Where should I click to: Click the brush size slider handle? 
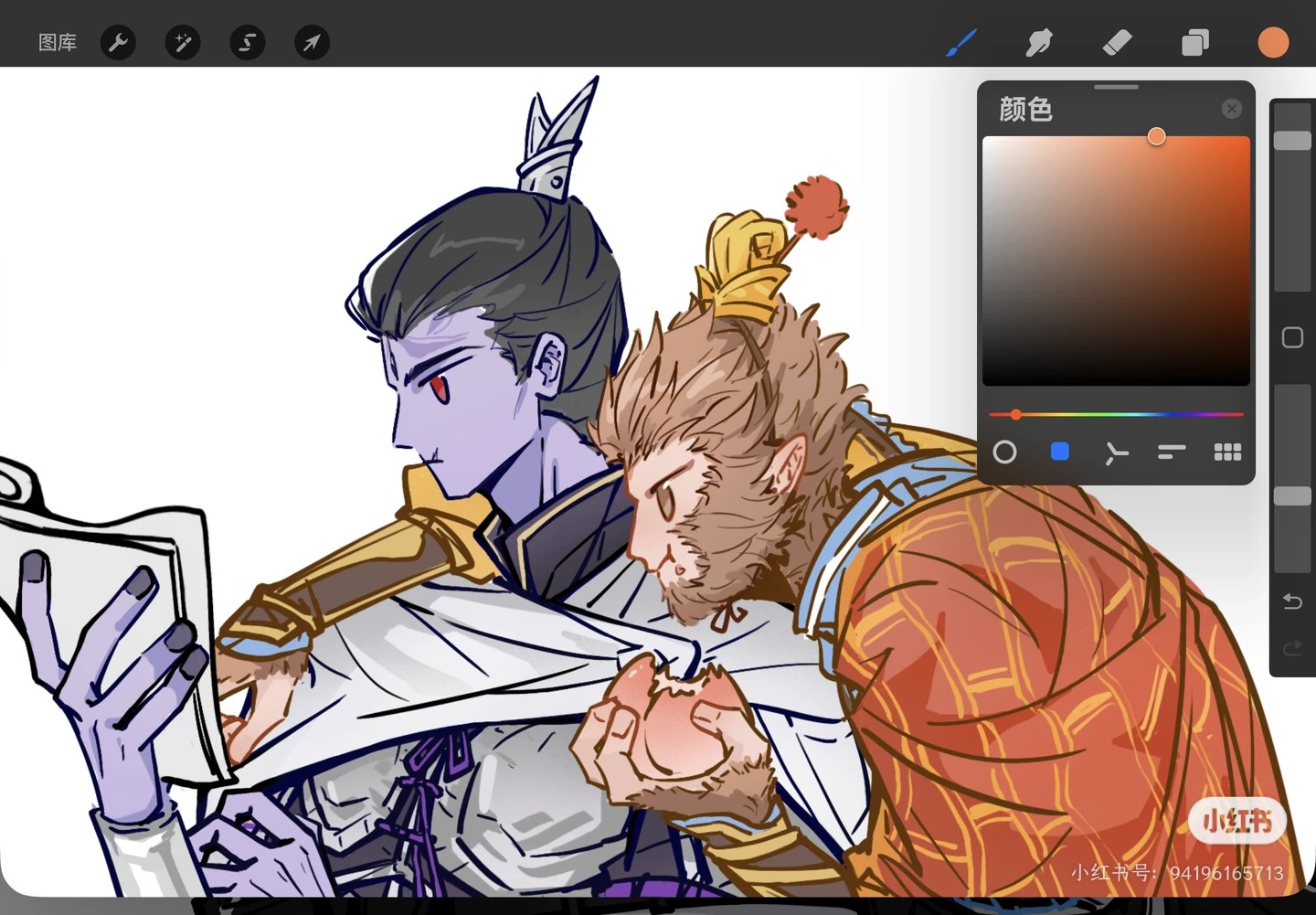point(1292,141)
